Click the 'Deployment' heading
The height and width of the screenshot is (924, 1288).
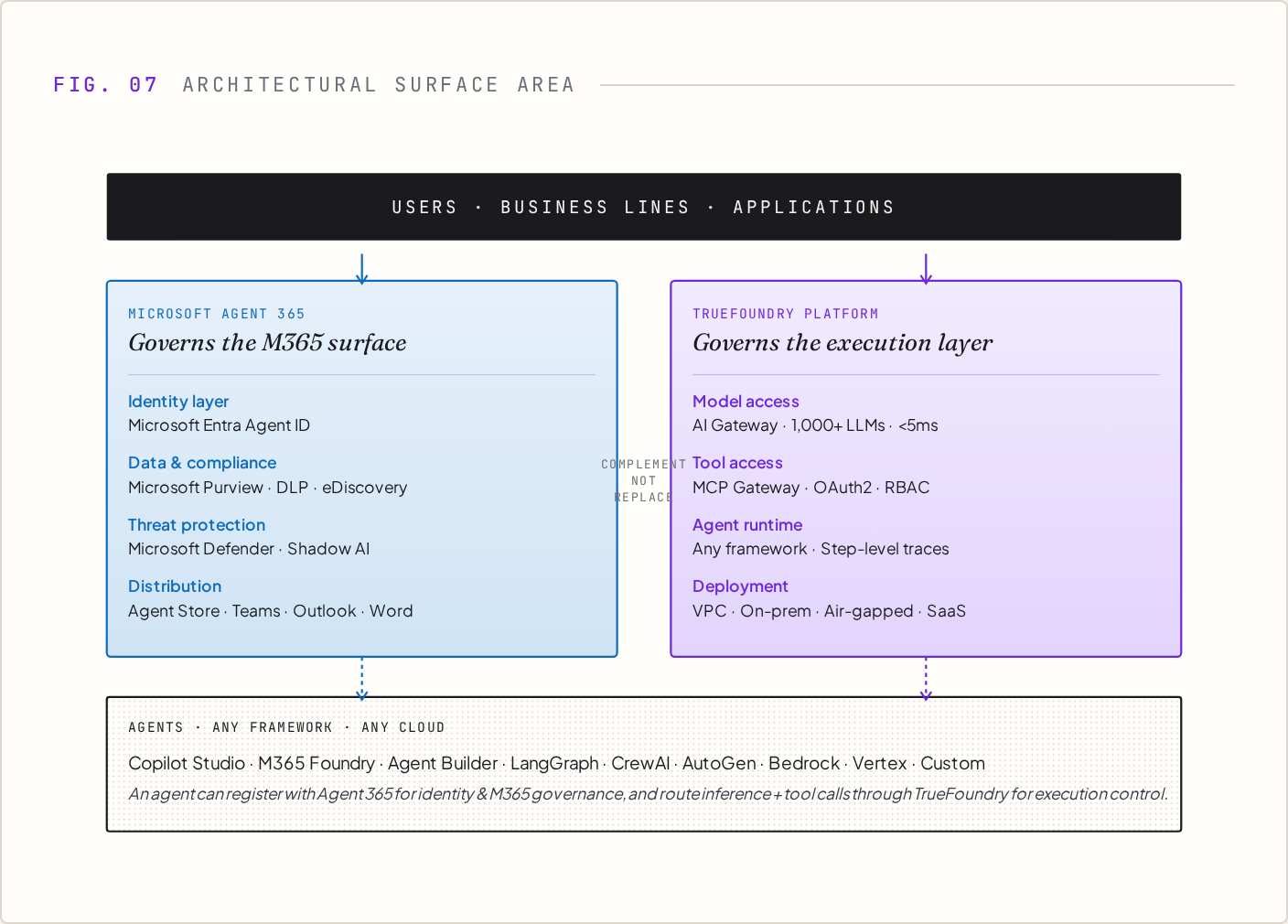[x=740, y=586]
